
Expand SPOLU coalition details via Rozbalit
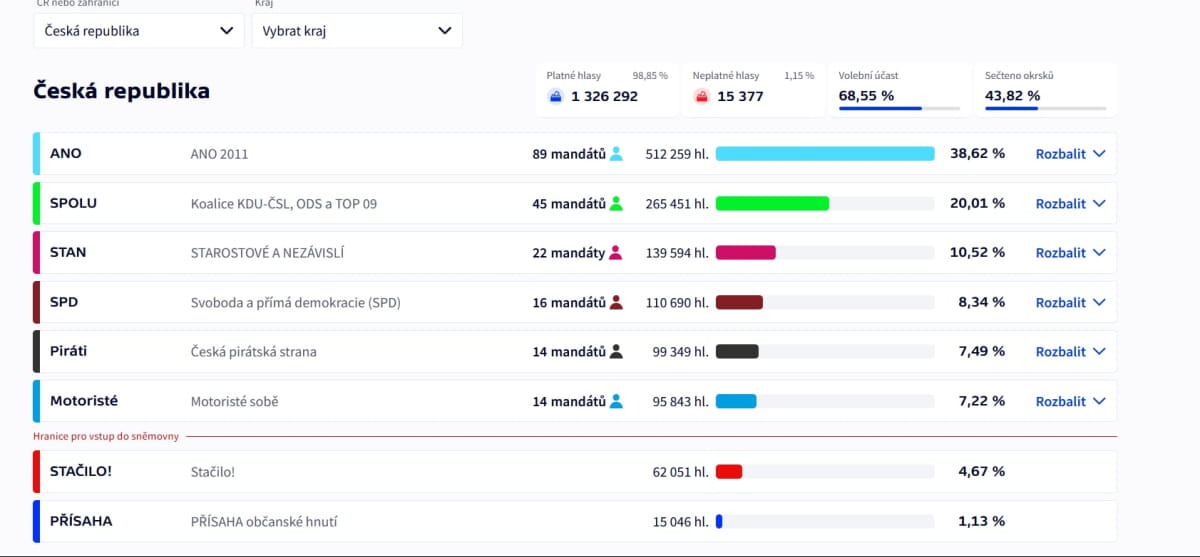1070,203
